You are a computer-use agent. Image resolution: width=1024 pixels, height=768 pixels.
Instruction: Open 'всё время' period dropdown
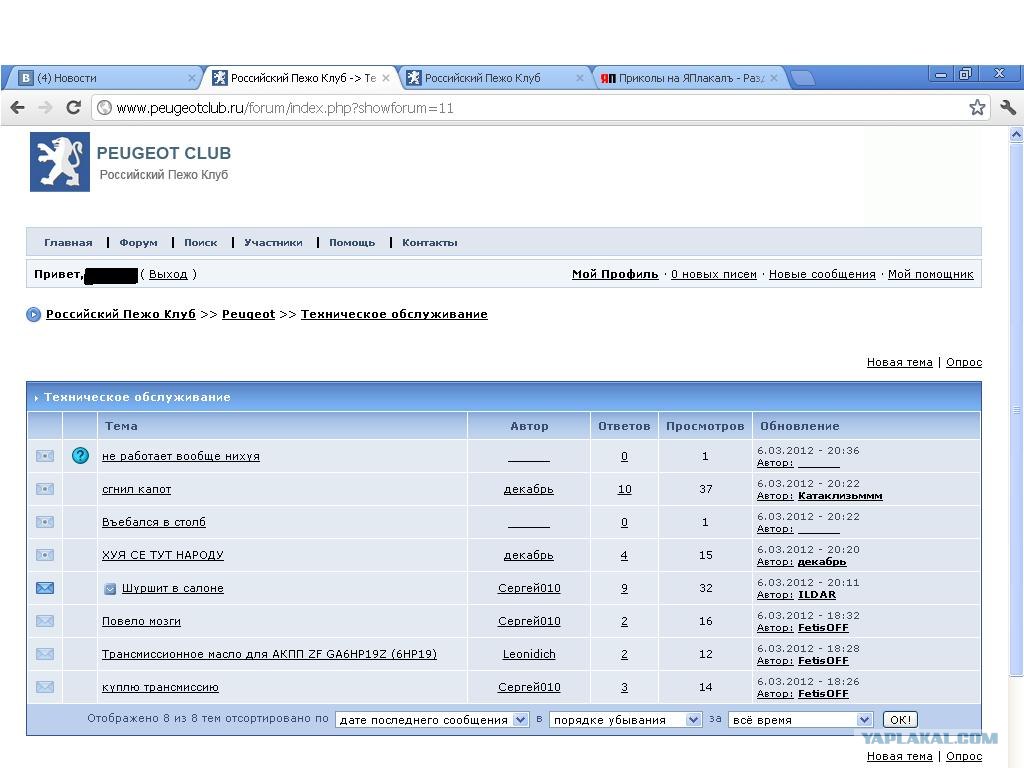click(800, 720)
